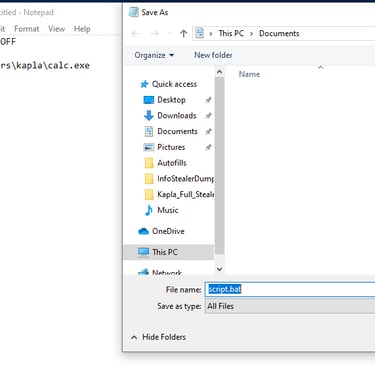This screenshot has width=375, height=366.
Task: Select Pictures label in navigation pane
Action: 171,147
